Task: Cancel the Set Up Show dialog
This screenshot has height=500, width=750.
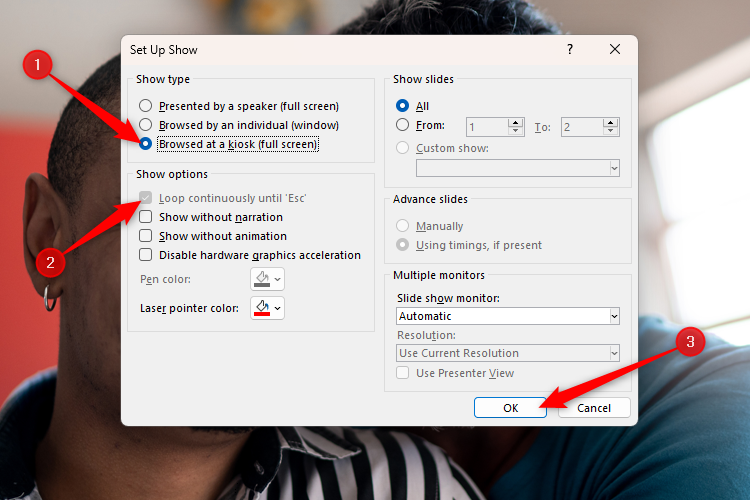Action: tap(594, 408)
